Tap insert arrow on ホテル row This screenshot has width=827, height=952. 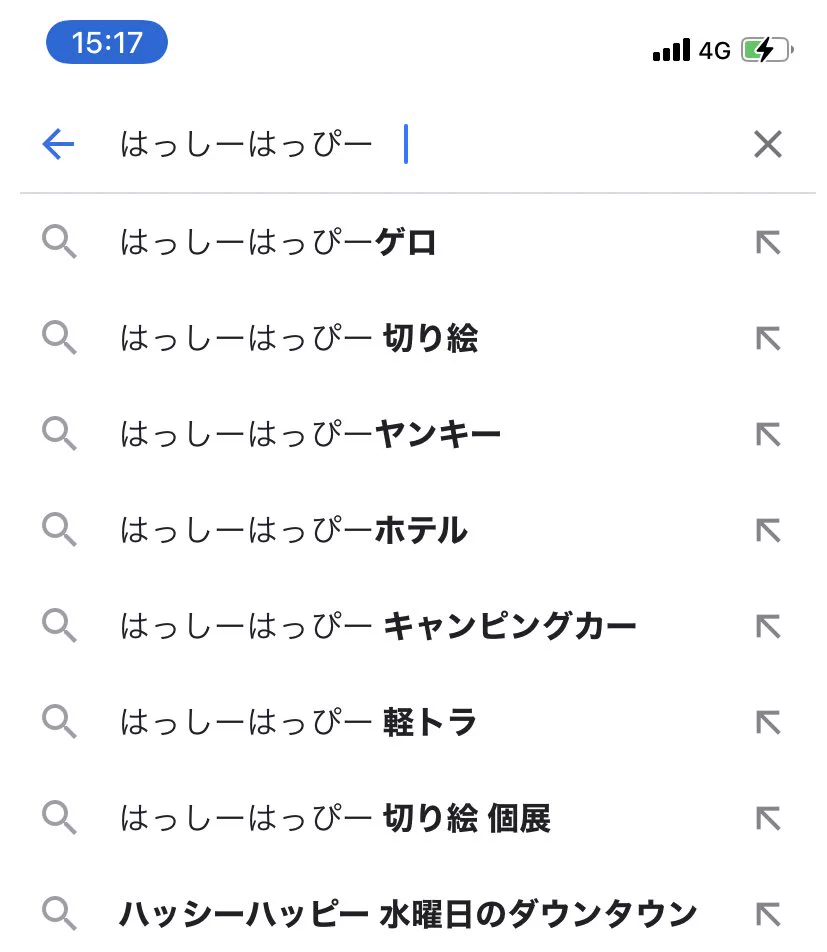click(x=768, y=530)
